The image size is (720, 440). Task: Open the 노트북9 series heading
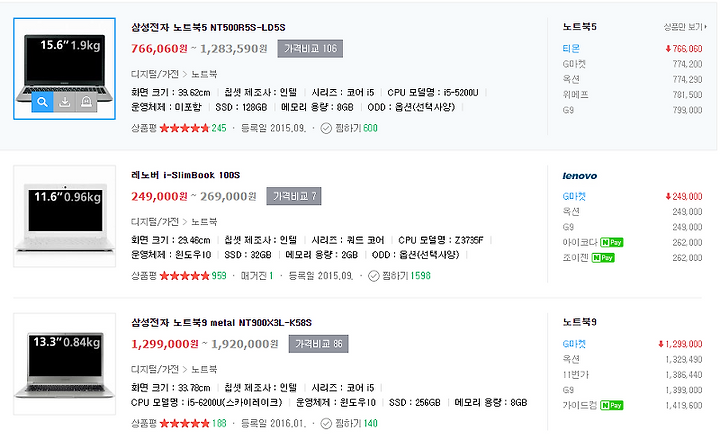tap(579, 322)
